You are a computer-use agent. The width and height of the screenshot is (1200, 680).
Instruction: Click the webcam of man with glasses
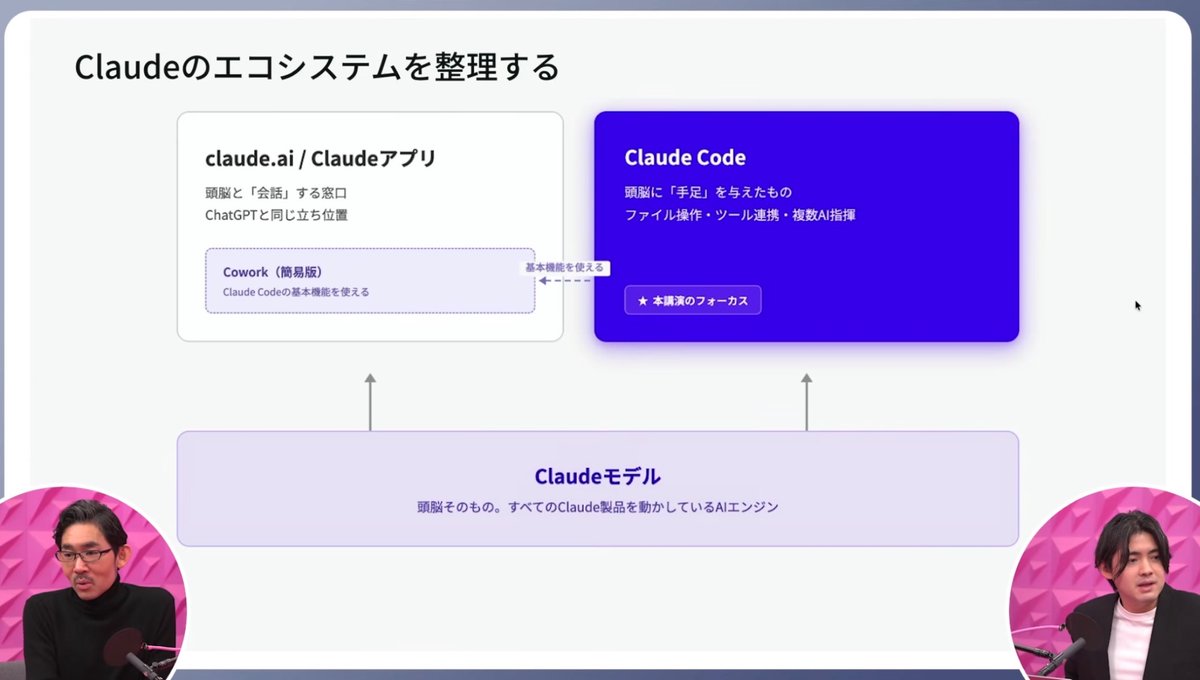[90, 585]
